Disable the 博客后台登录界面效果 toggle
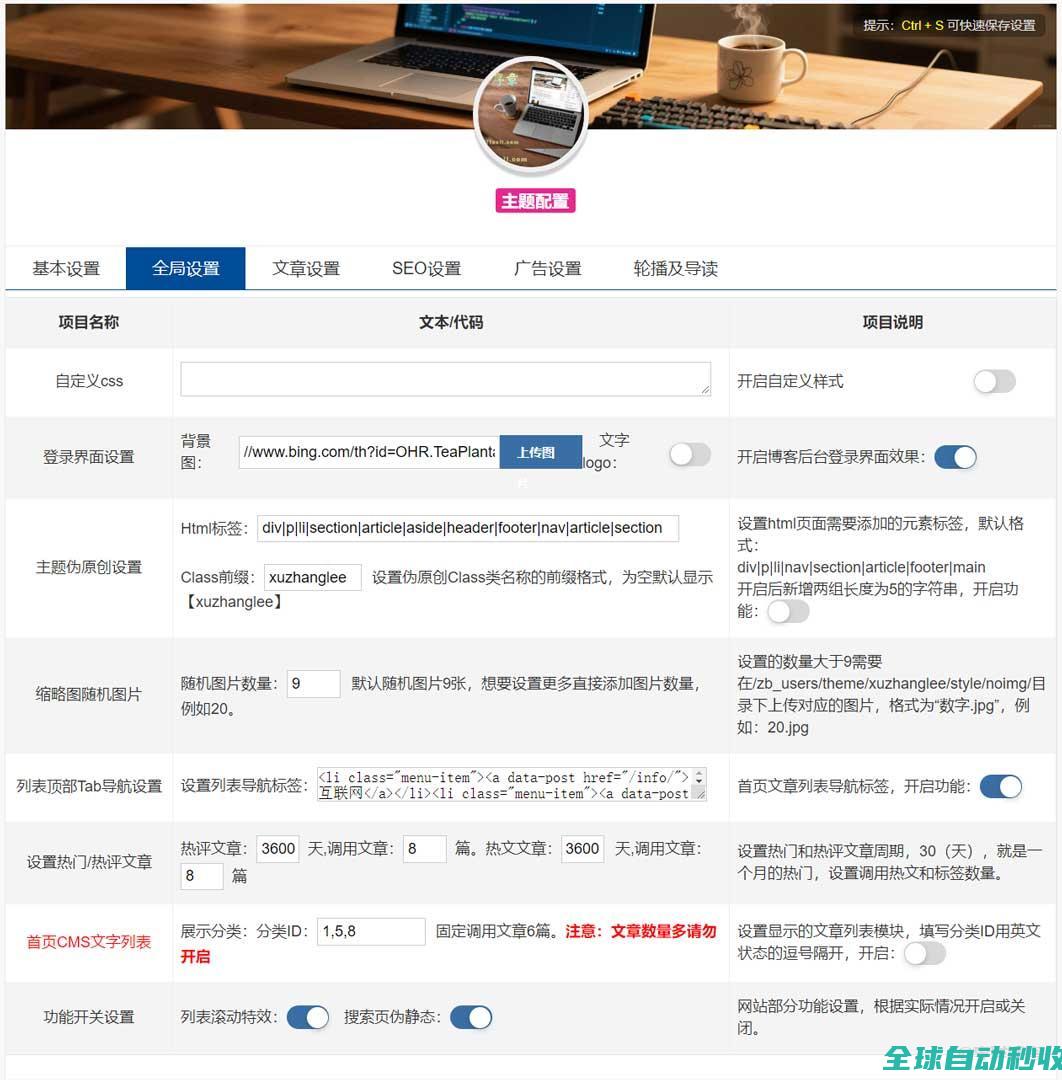 (955, 457)
